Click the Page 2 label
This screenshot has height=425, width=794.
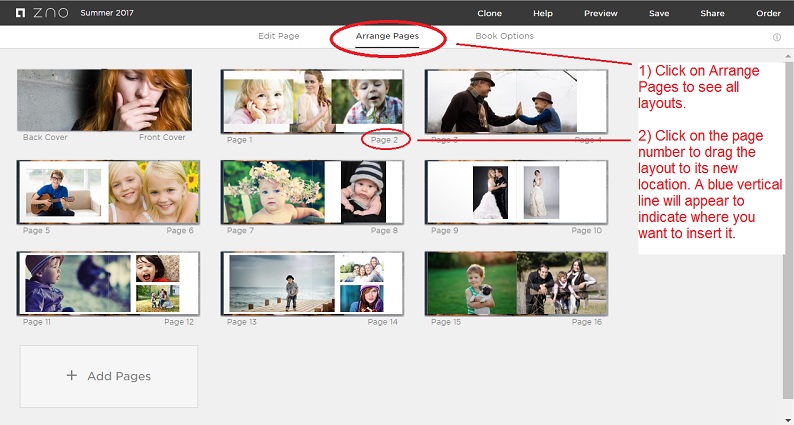point(384,140)
